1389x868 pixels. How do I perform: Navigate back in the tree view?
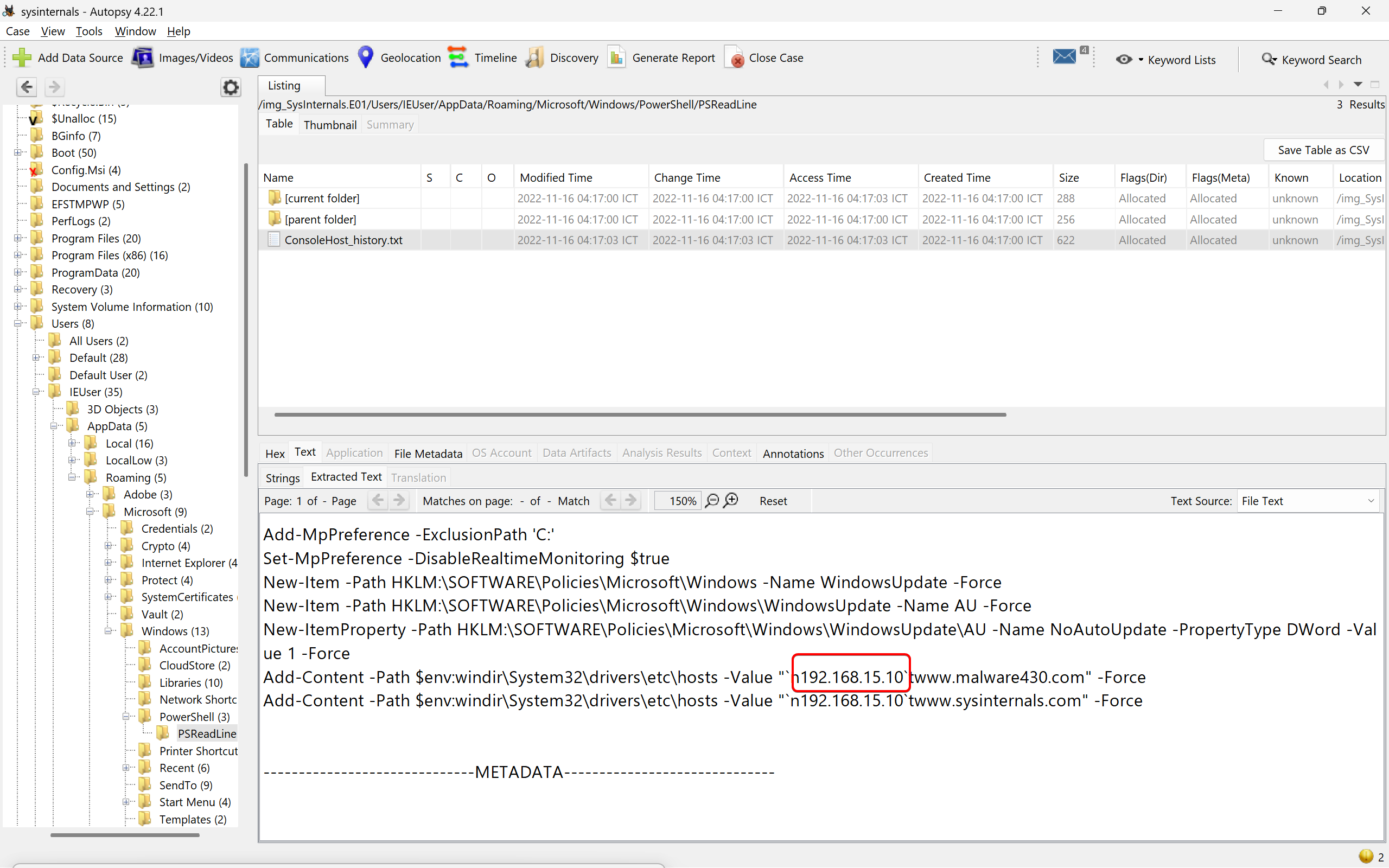(27, 87)
